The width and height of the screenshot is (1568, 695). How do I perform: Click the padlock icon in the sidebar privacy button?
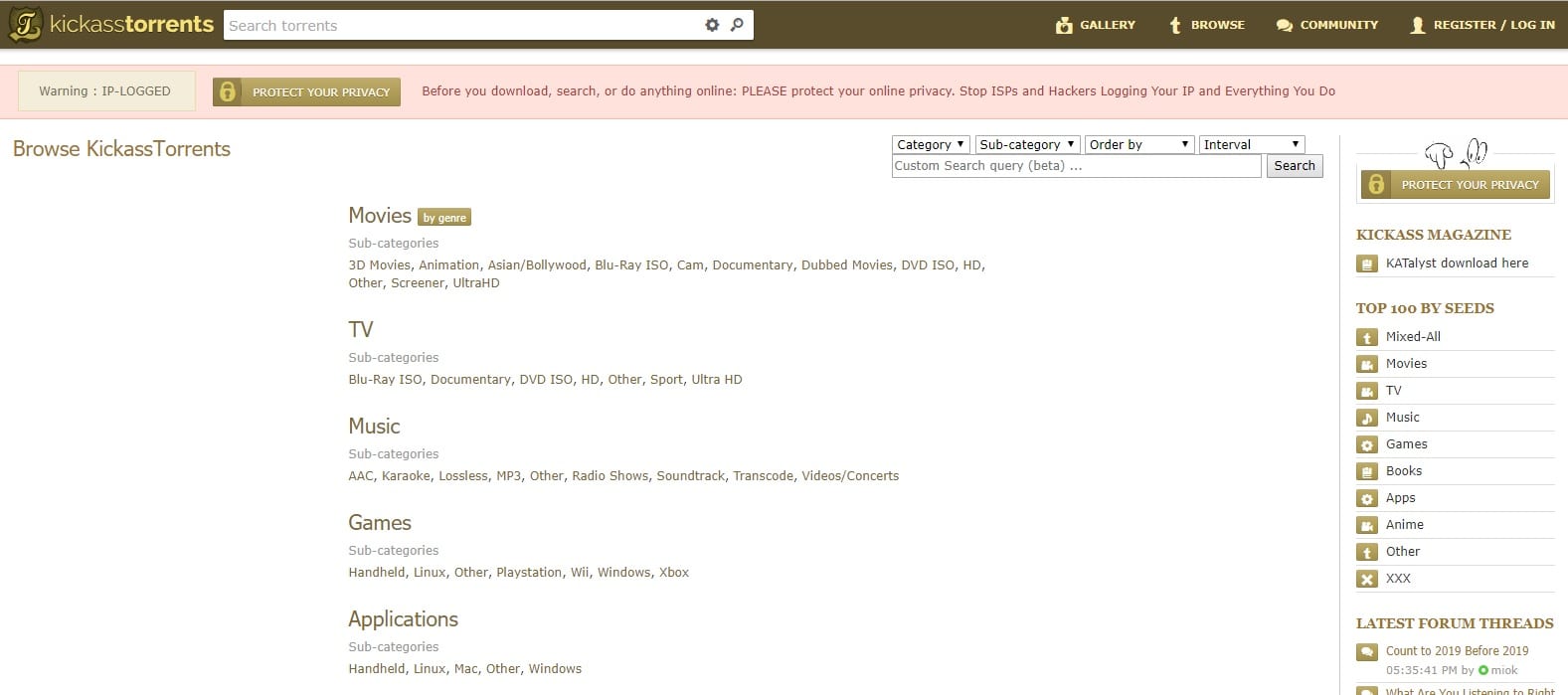(1376, 184)
